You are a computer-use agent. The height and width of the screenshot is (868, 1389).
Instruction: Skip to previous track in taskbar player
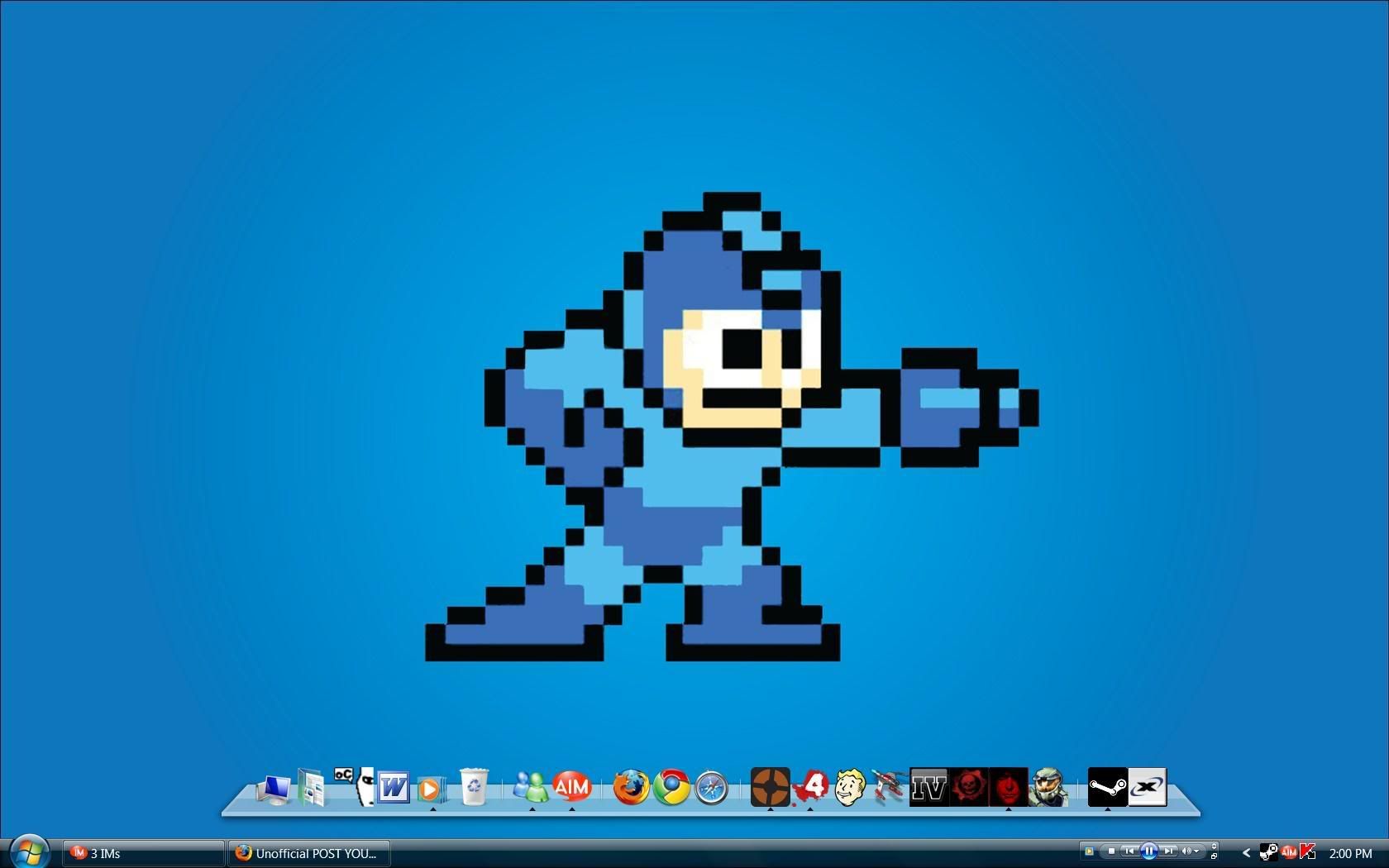coord(1129,851)
